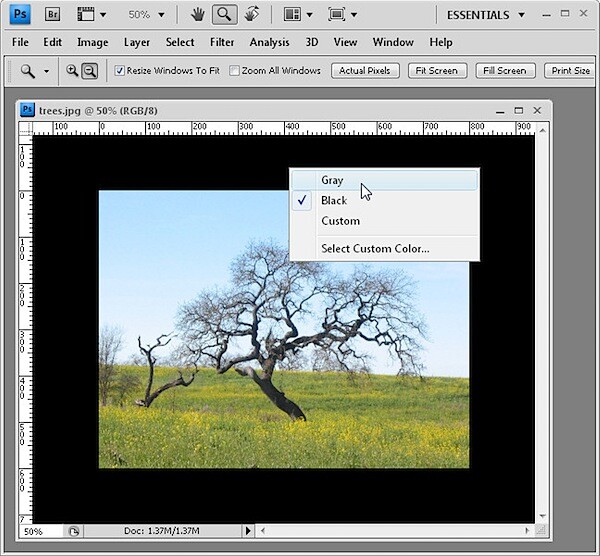Expand the Doc info status arrow

point(248,531)
